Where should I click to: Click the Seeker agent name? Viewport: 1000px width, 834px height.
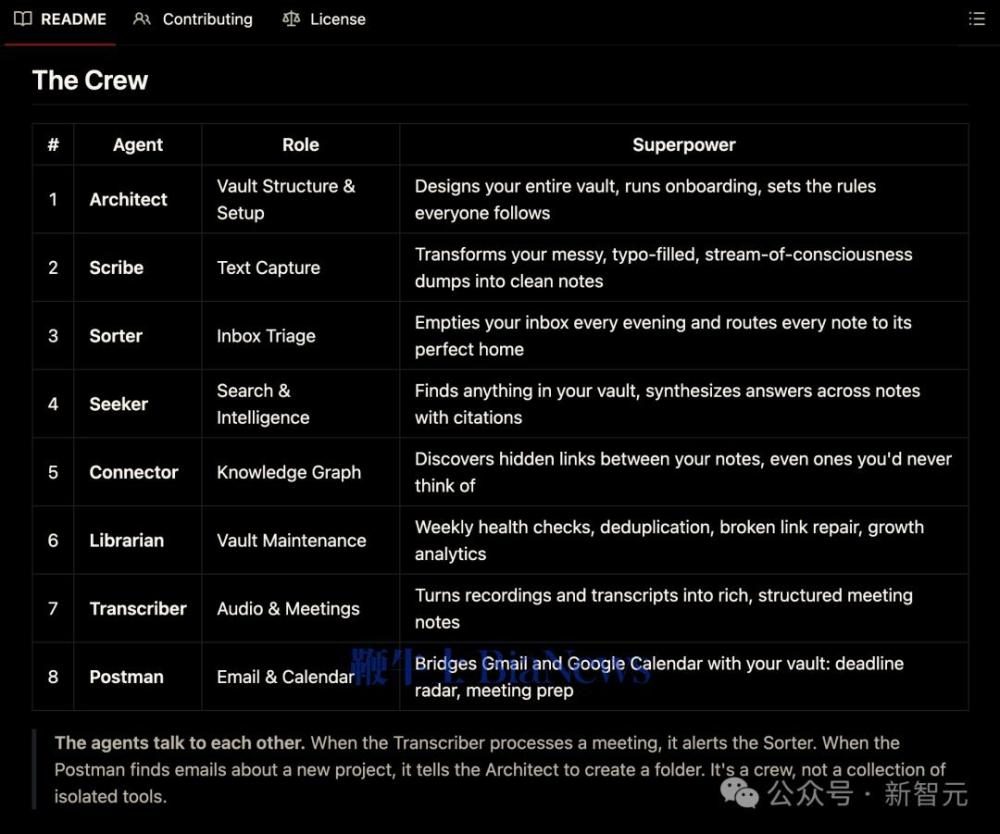pos(118,404)
